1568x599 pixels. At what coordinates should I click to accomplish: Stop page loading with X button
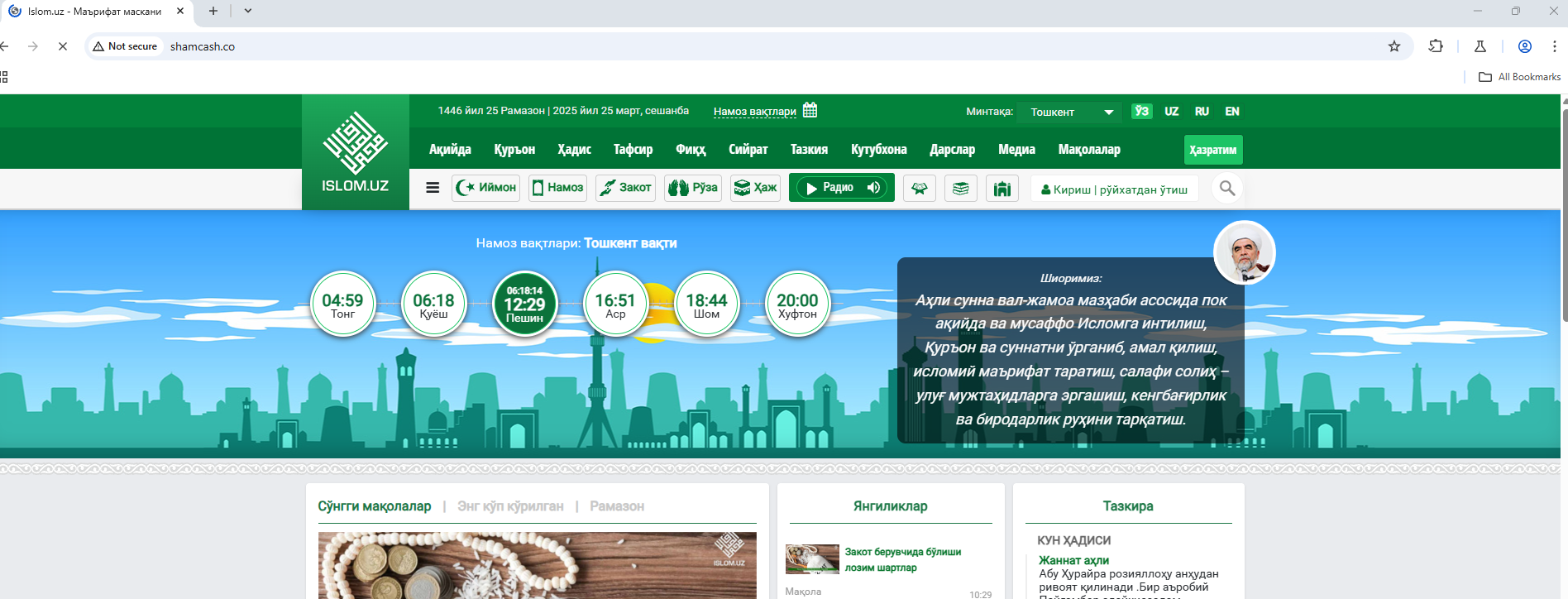coord(62,46)
